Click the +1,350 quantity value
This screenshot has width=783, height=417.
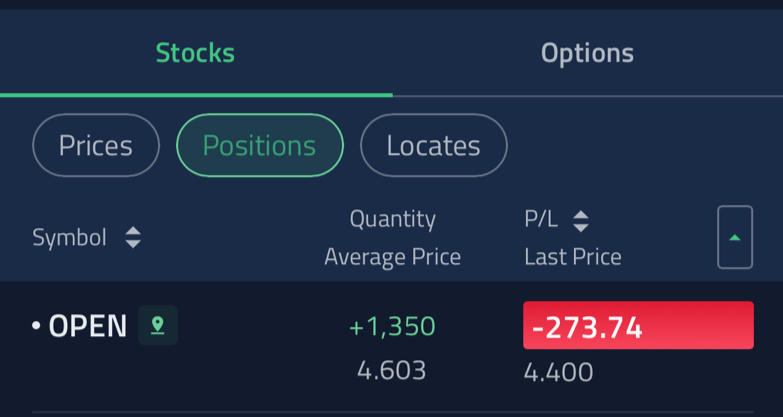coord(392,326)
